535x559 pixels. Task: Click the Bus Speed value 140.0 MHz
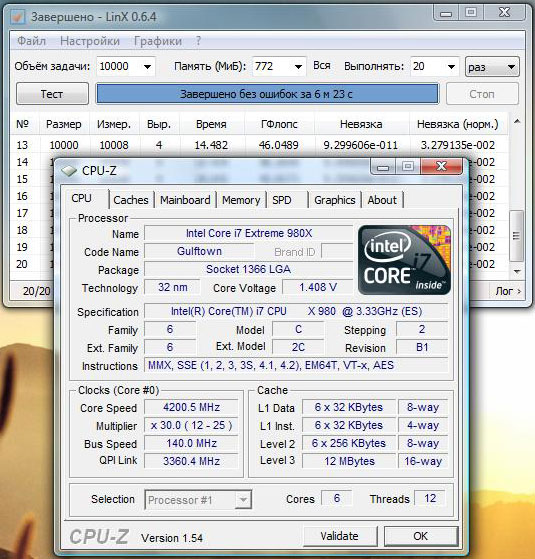coord(191,443)
